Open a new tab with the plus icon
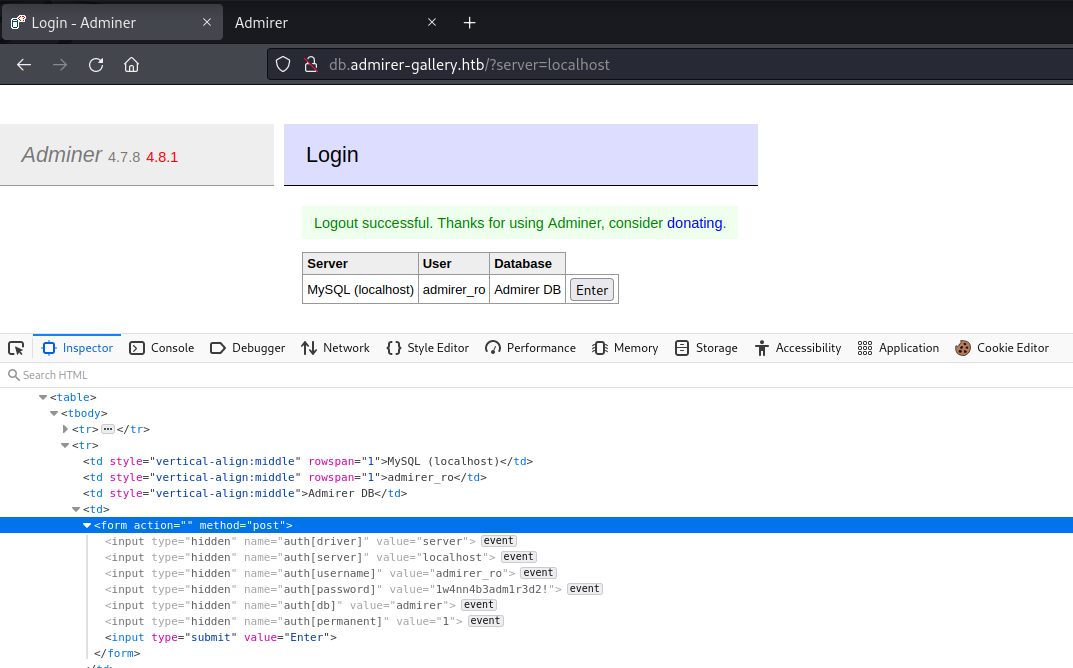This screenshot has width=1073, height=668. point(469,22)
